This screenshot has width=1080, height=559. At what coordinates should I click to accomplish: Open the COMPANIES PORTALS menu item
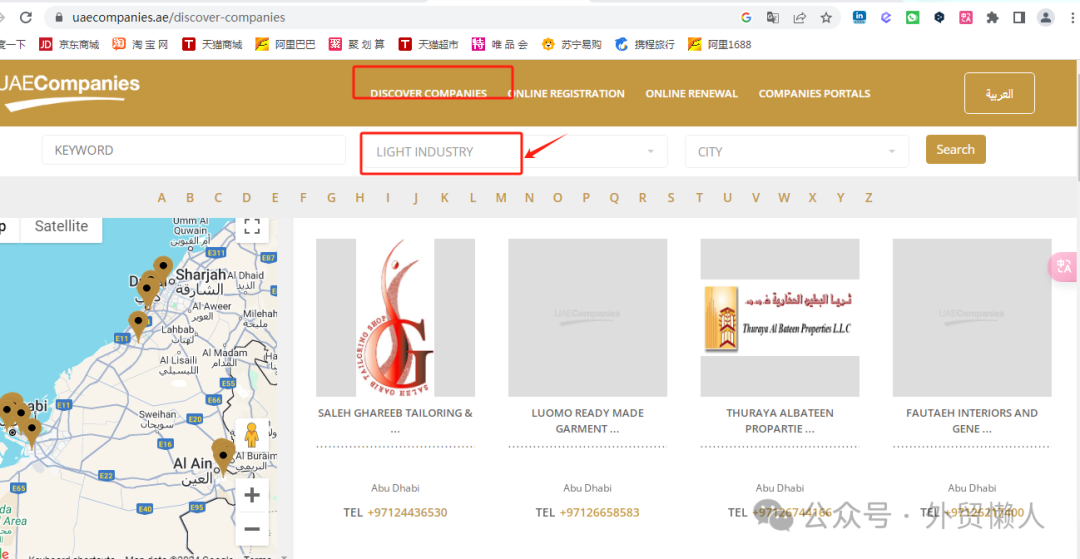pos(814,94)
